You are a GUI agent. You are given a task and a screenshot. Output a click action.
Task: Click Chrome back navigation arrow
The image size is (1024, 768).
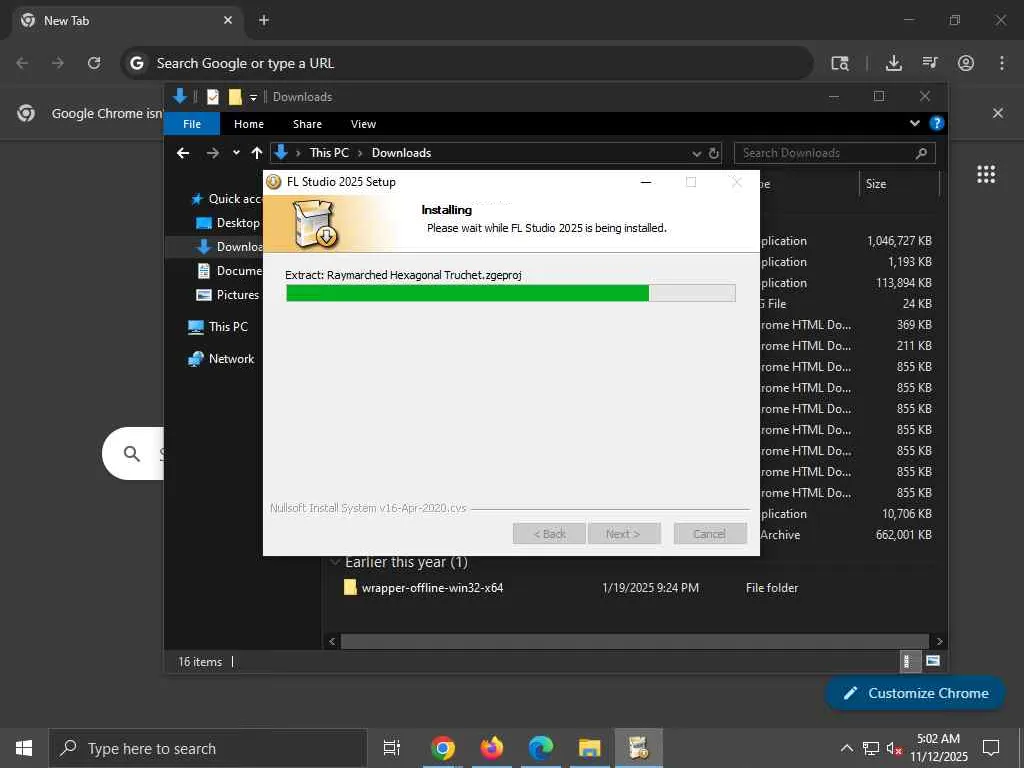pos(22,63)
